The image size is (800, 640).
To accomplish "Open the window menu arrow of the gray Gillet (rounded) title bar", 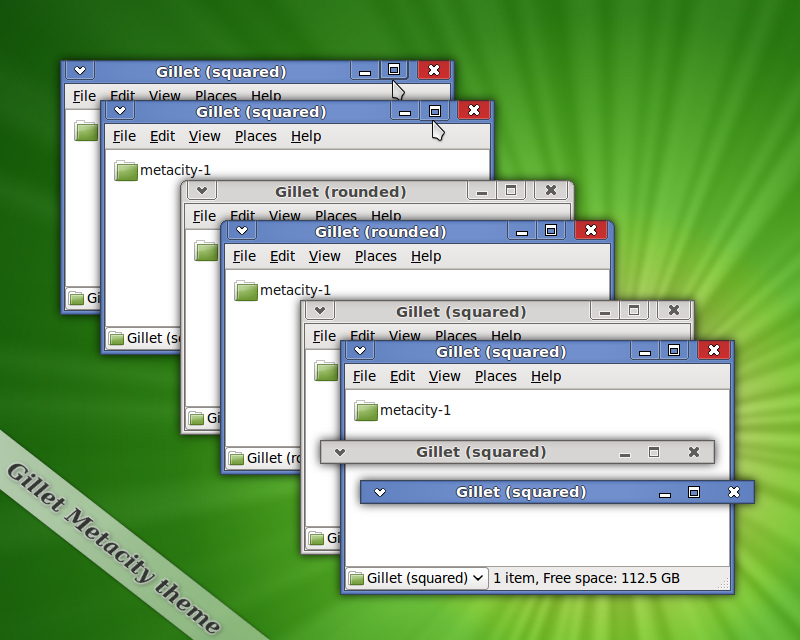I will 202,190.
